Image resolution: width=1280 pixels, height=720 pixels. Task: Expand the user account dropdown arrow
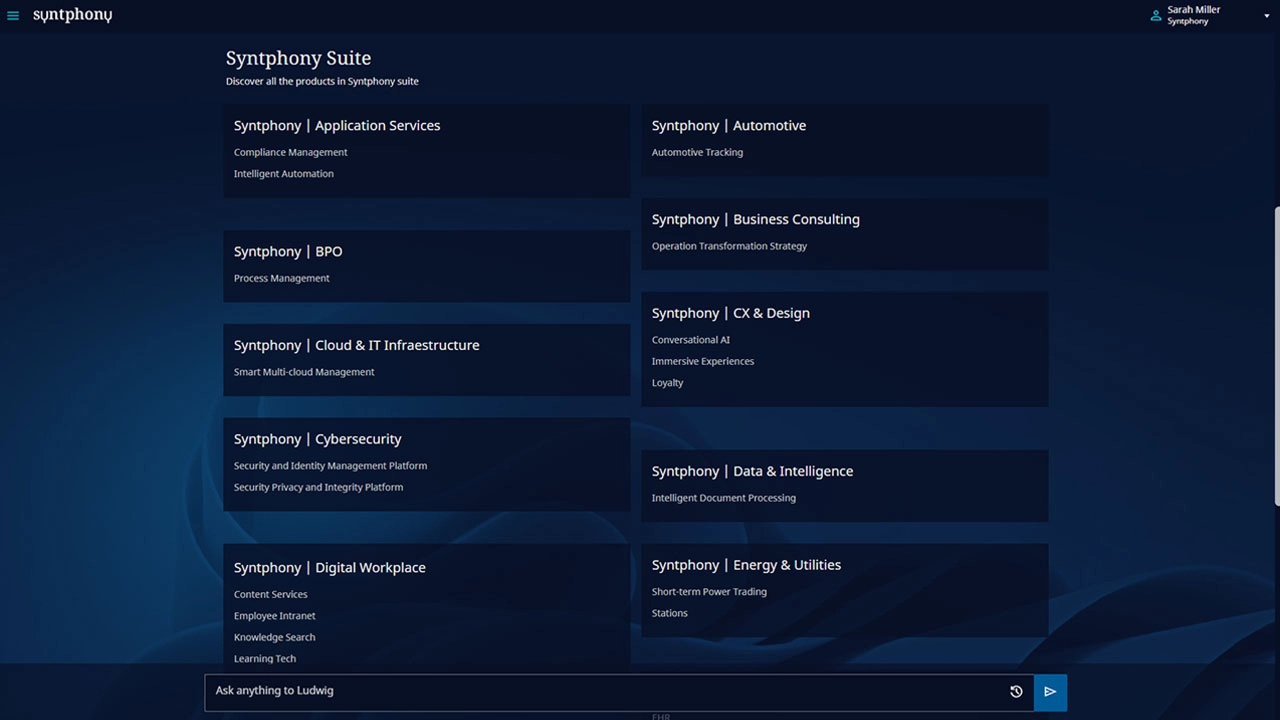click(1266, 16)
